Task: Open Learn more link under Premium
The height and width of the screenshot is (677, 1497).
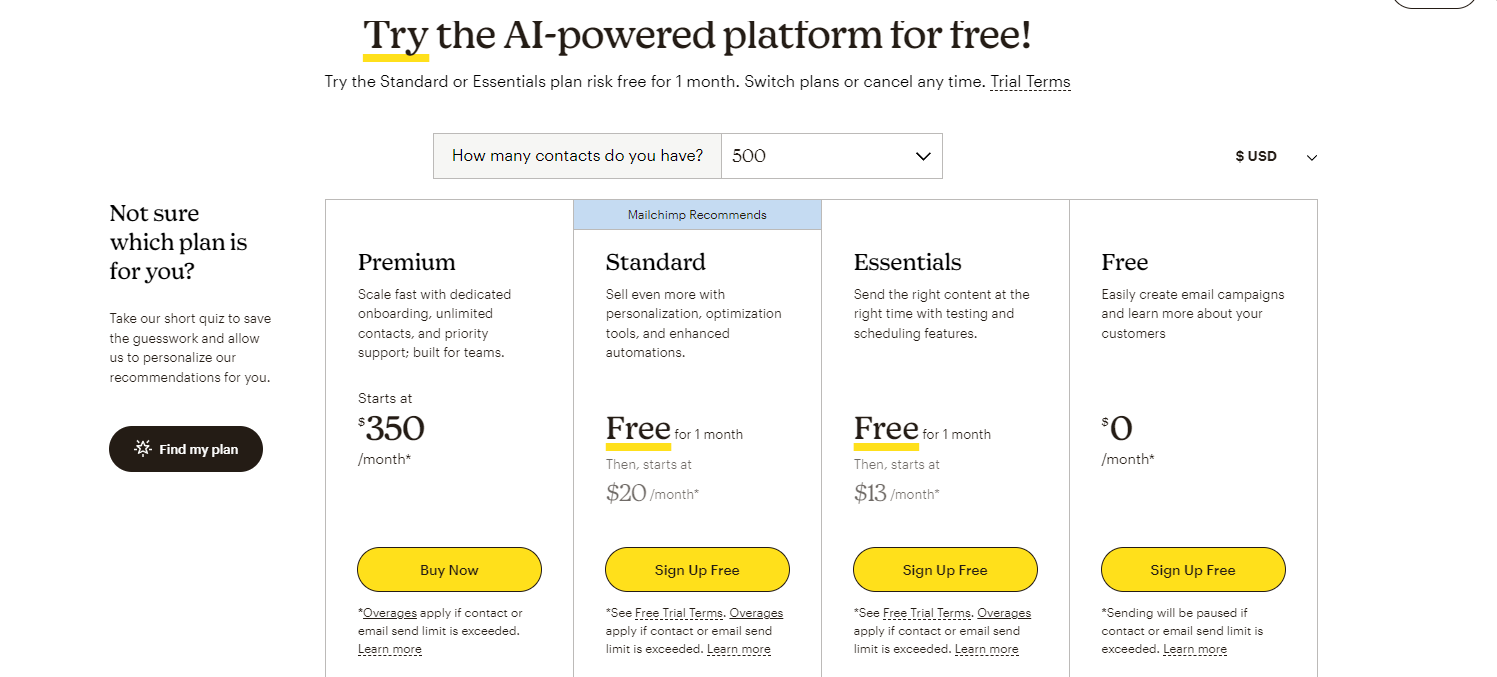Action: coord(390,650)
